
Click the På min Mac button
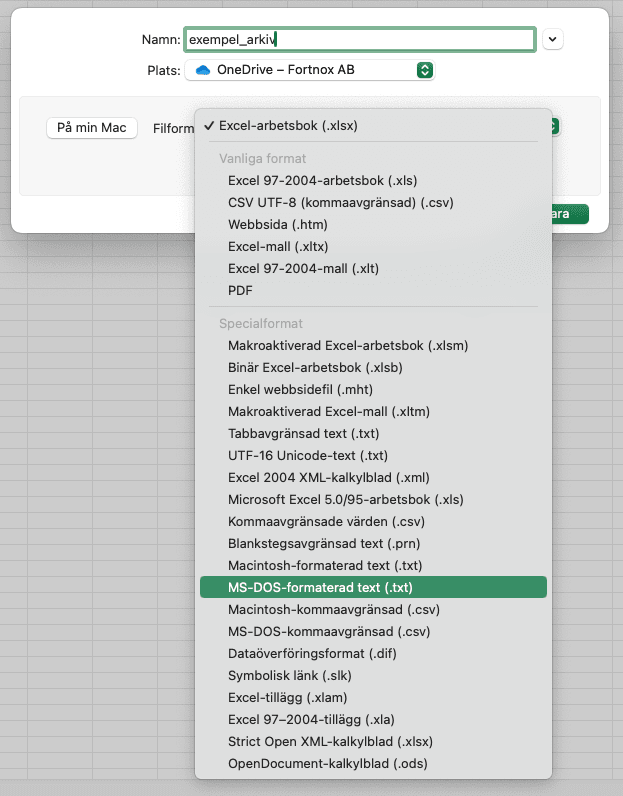(92, 127)
